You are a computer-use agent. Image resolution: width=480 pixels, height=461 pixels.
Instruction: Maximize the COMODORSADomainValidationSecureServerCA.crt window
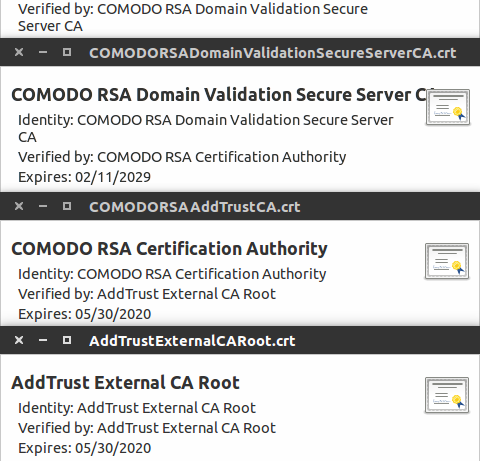[x=67, y=52]
